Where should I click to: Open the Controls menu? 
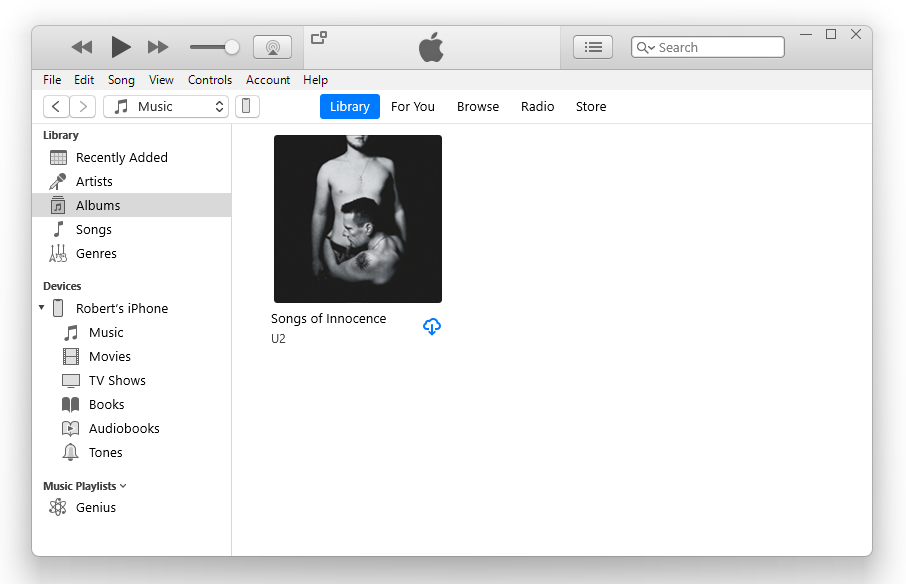(210, 80)
